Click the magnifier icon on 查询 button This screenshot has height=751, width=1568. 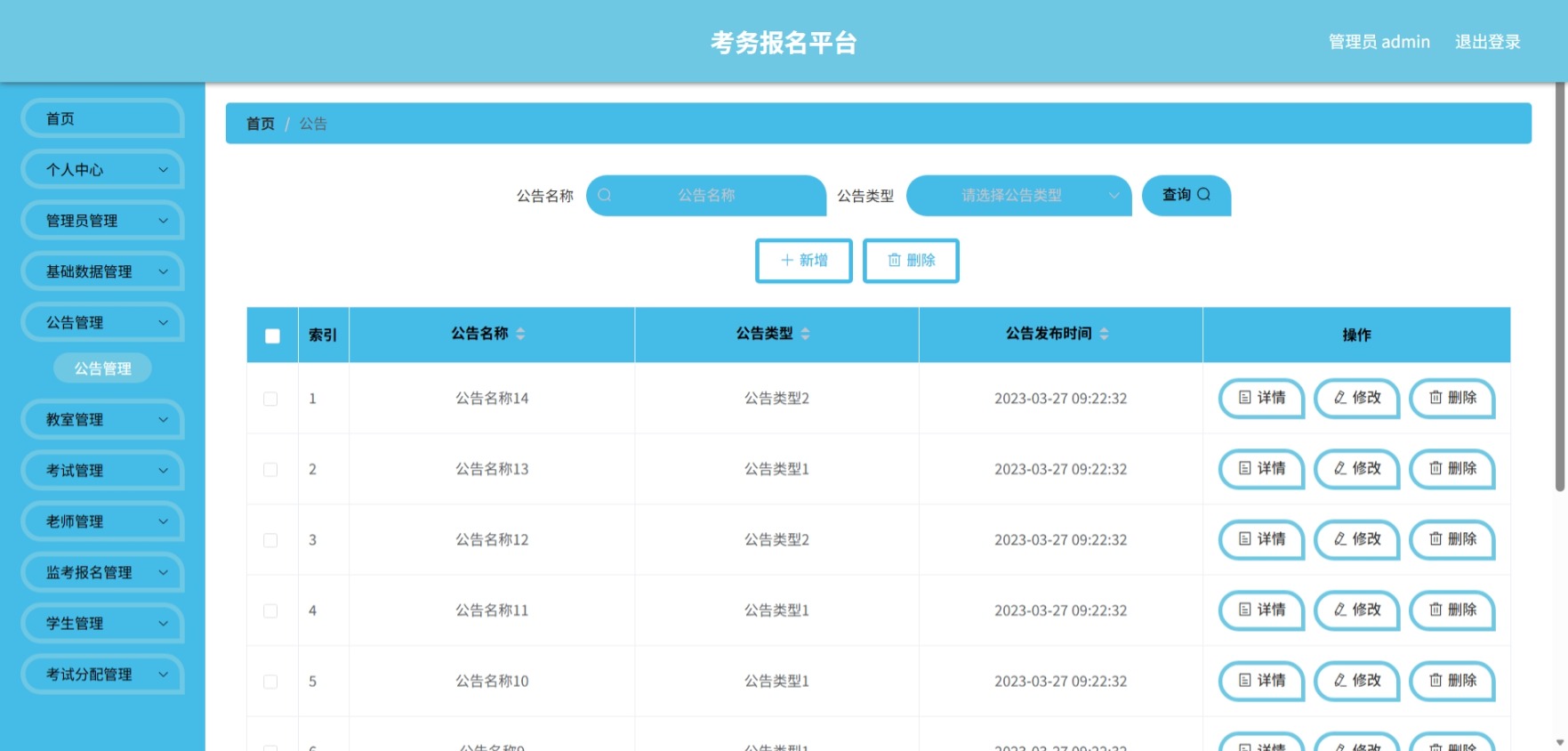[1203, 194]
